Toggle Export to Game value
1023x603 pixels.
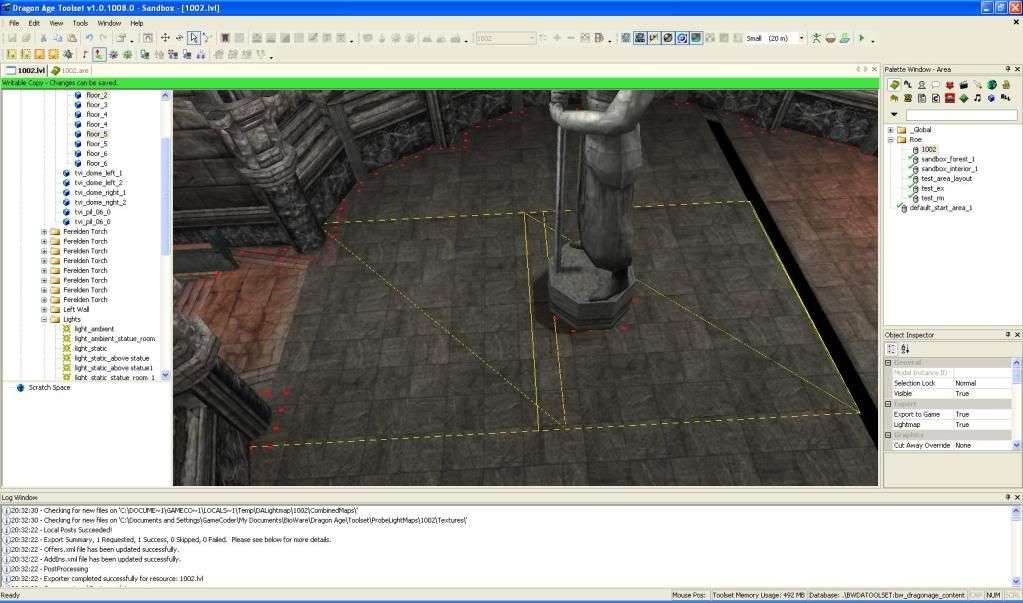962,414
